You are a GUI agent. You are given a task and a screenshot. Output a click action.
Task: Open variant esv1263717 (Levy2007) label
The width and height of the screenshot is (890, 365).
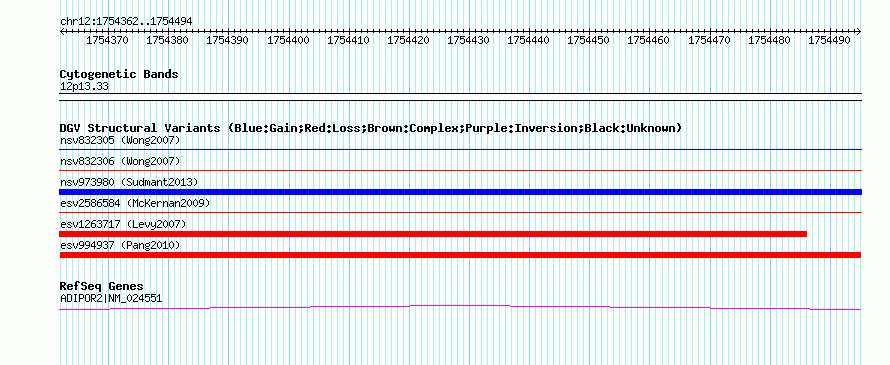tap(123, 224)
